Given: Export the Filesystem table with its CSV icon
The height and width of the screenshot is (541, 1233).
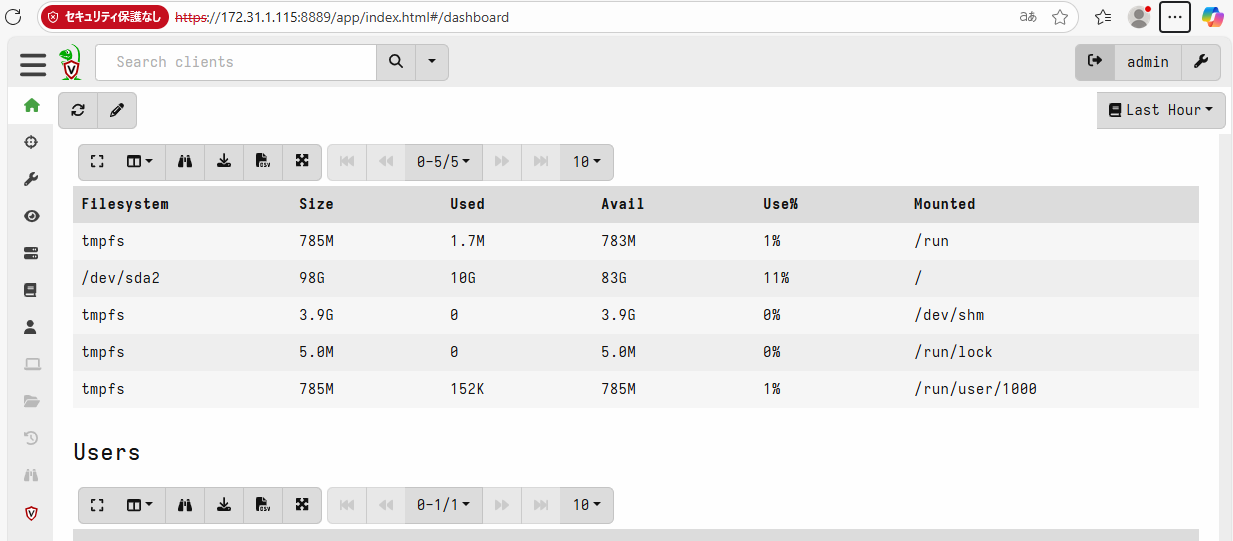Looking at the screenshot, I should point(263,162).
